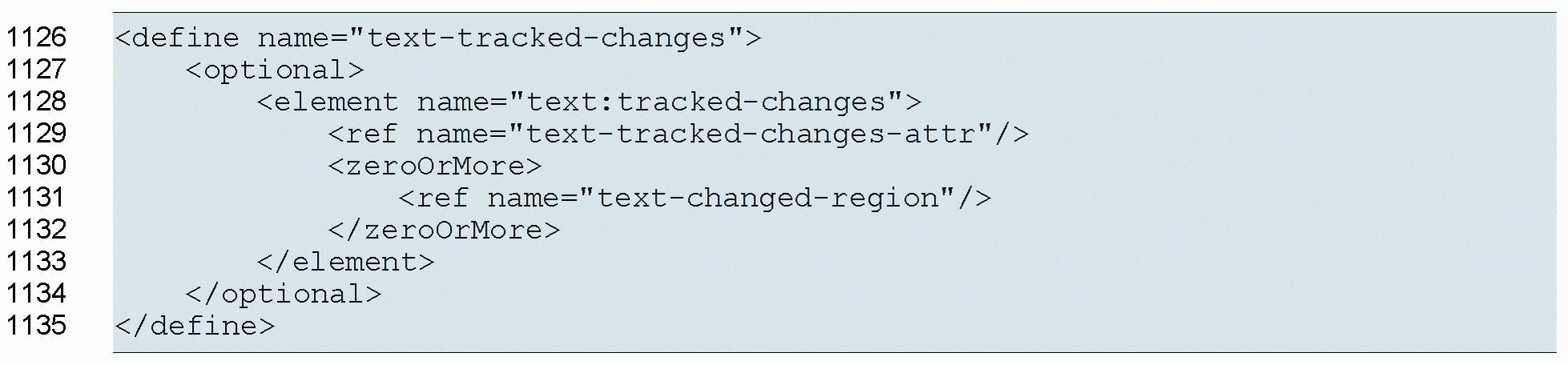This screenshot has height=365, width=1568.
Task: Click the element name="text:tracked-changes" tag
Action: [589, 102]
